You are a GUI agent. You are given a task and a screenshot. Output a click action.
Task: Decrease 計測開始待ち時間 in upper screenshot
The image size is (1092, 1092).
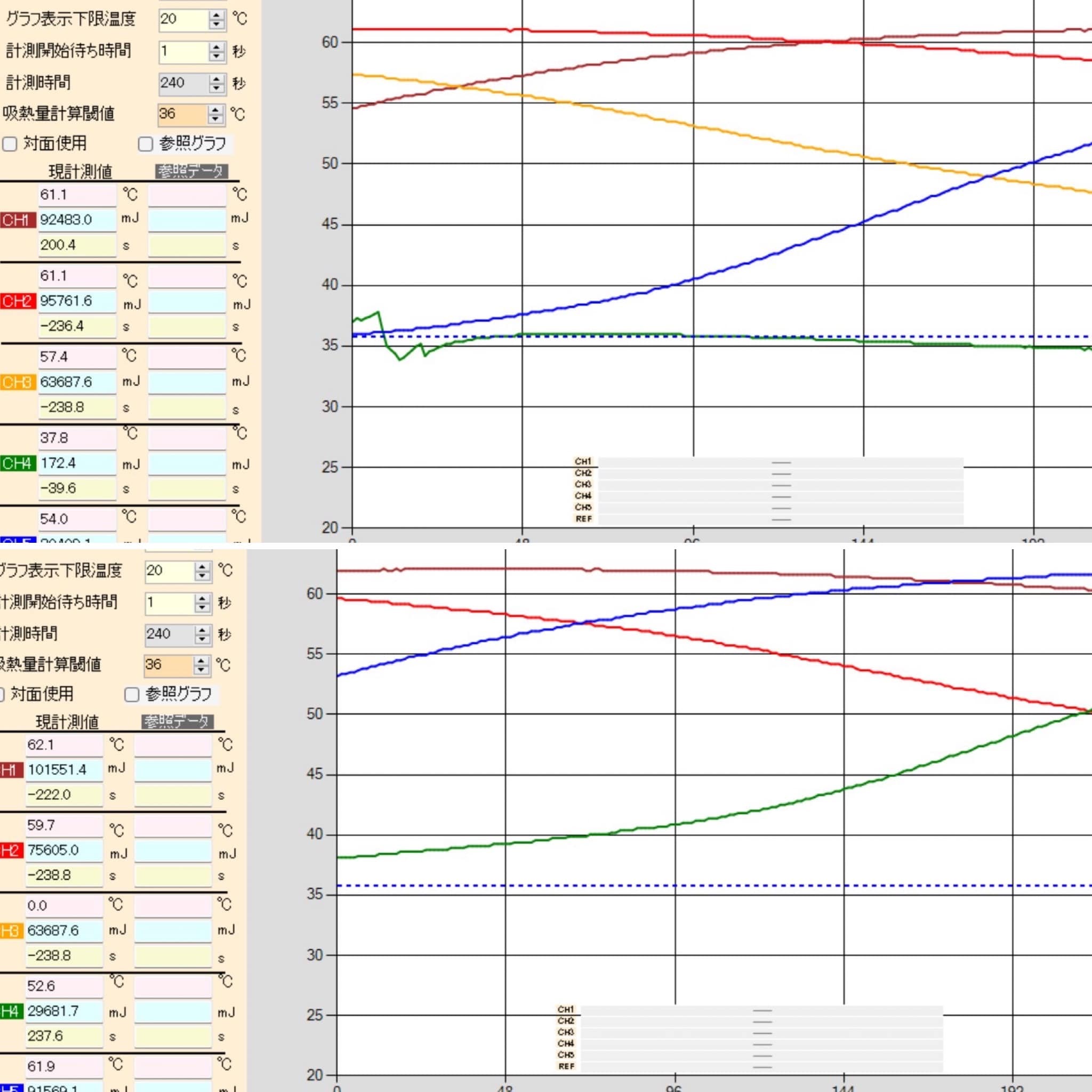[216, 56]
